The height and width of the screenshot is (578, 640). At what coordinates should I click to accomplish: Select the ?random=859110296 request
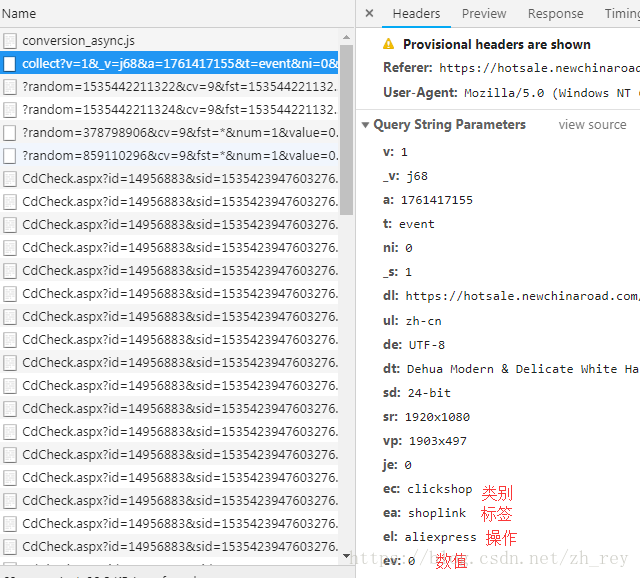click(169, 156)
